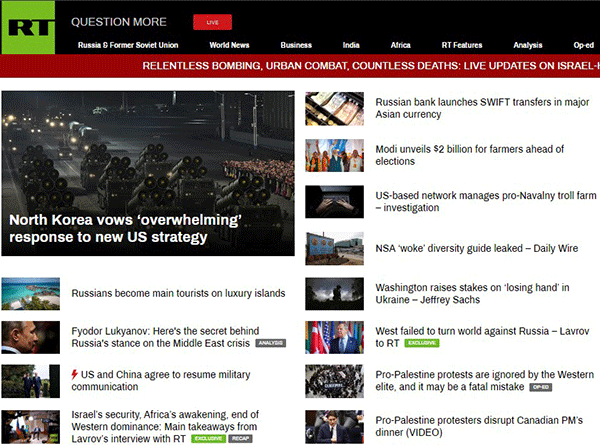Open the red LIVE button
Viewport: 600px width, 448px height.
212,22
